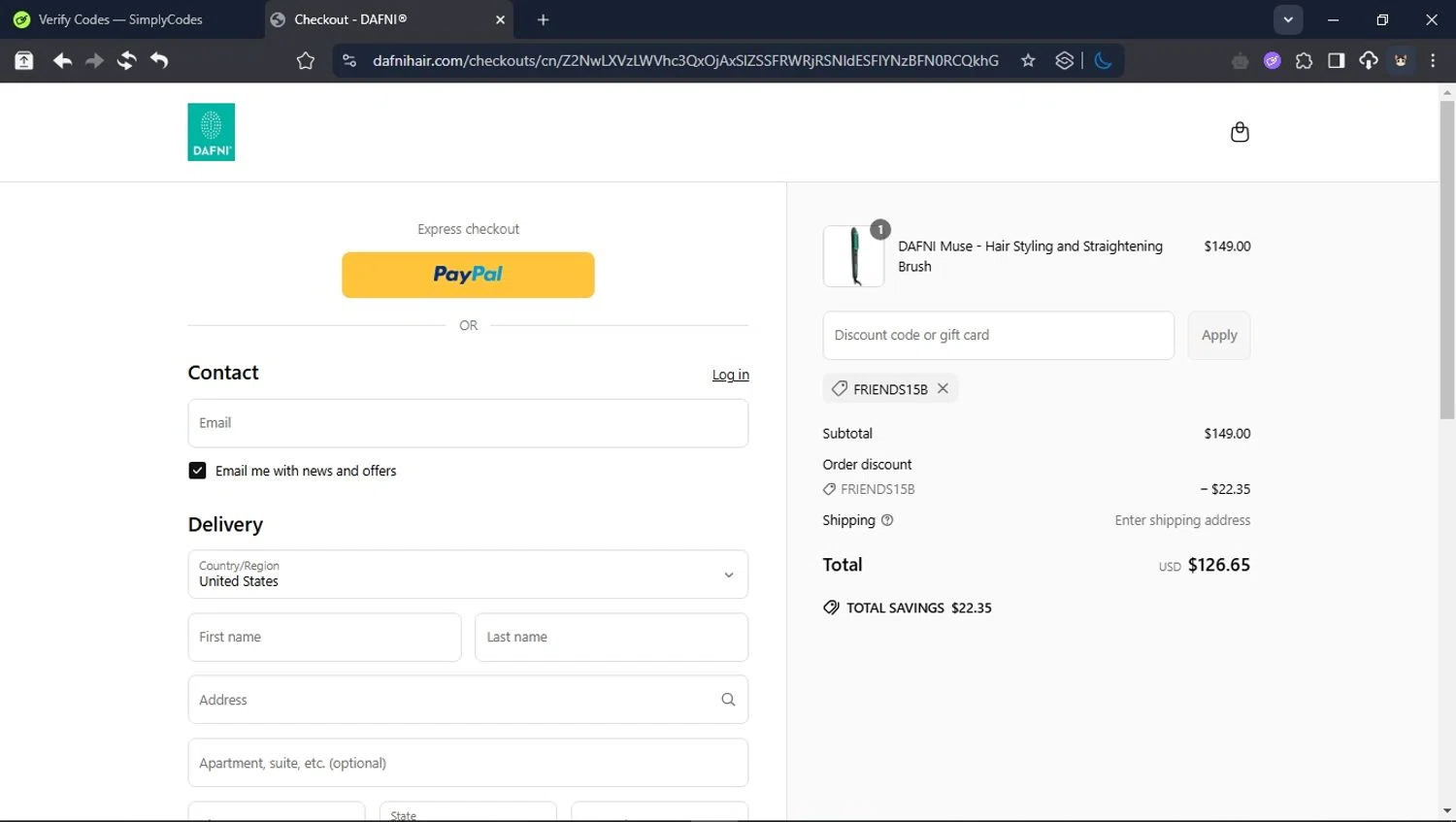This screenshot has height=822, width=1456.
Task: Toggle the browser side panel icon
Action: (x=1337, y=61)
